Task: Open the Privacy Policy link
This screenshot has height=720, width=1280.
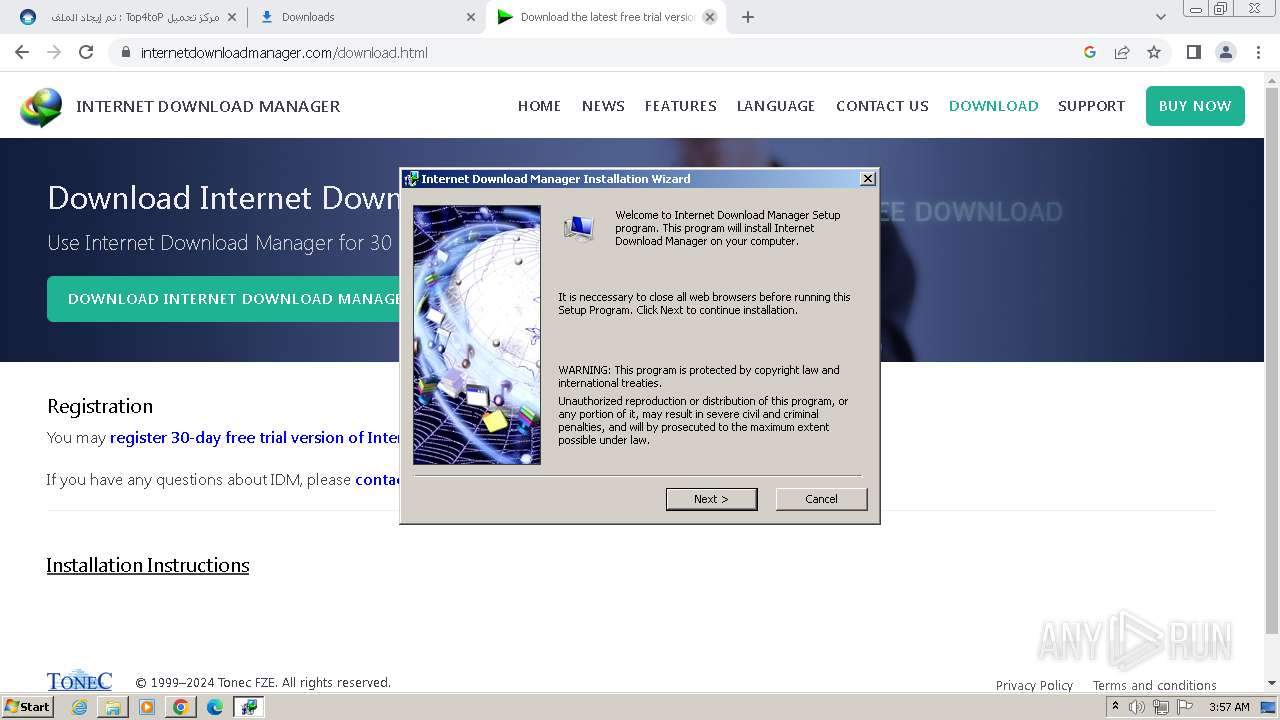Action: (1034, 685)
